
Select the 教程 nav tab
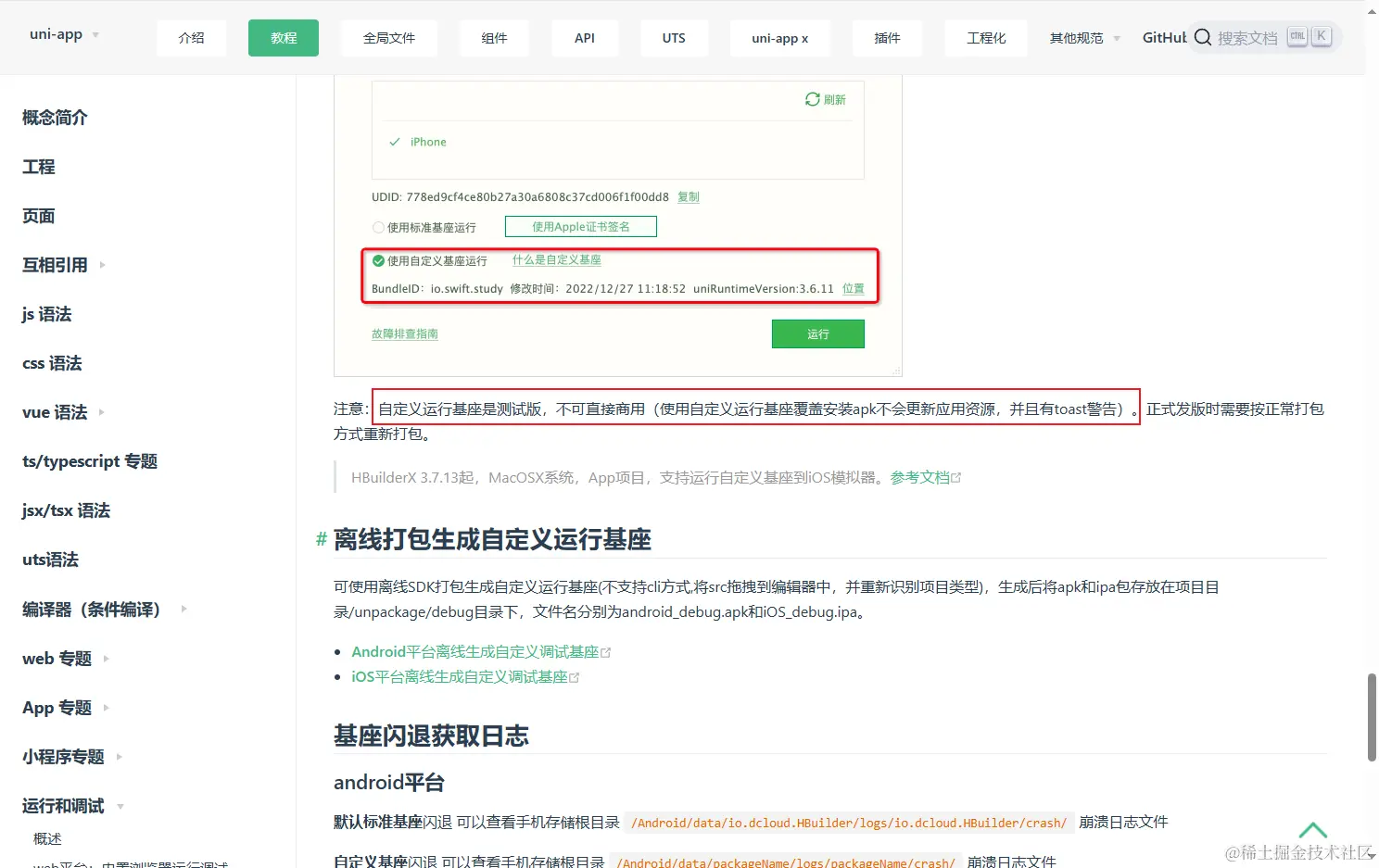284,38
